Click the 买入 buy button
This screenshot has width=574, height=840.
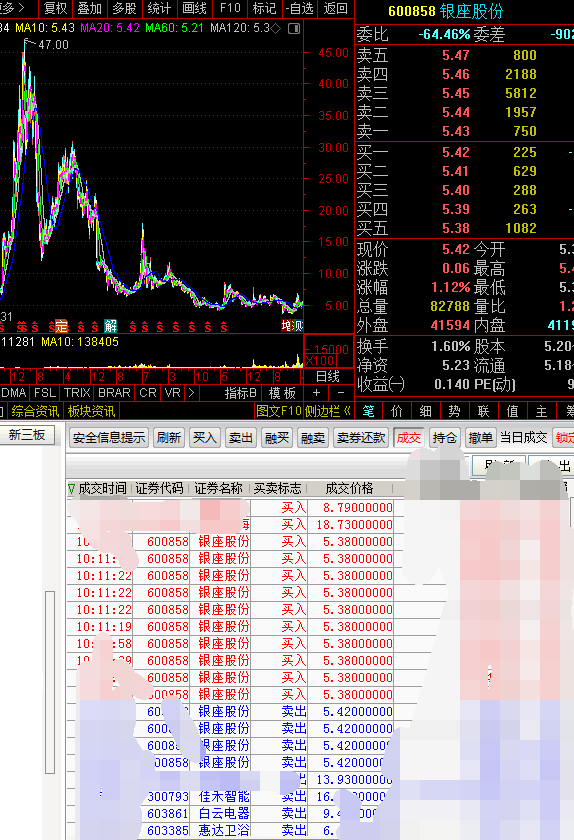pyautogui.click(x=204, y=438)
